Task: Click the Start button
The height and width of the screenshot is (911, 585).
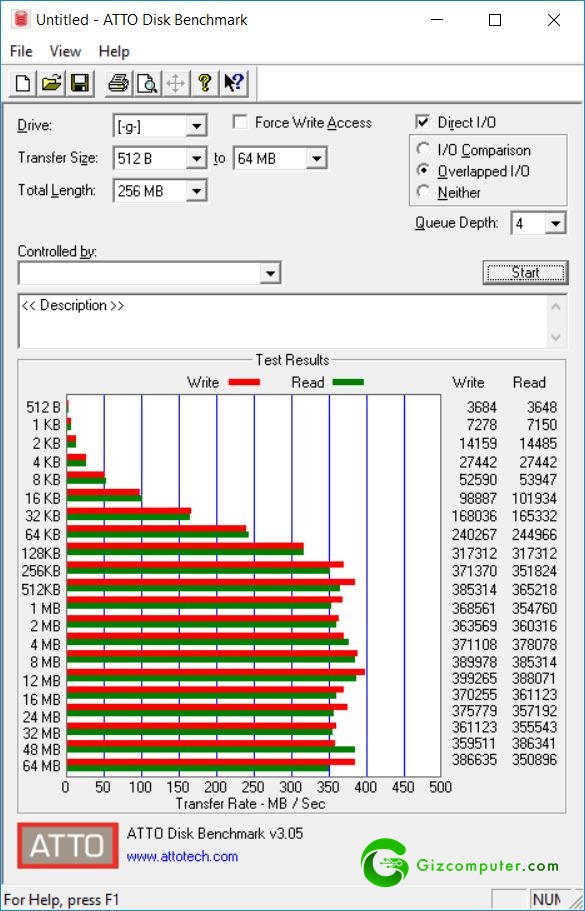Action: pyautogui.click(x=525, y=272)
